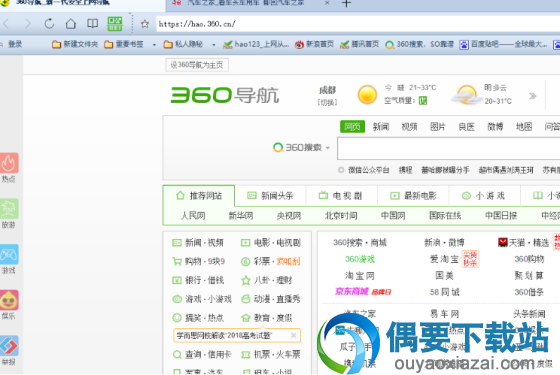
Task: Open the 北京时间 link
Action: point(341,216)
